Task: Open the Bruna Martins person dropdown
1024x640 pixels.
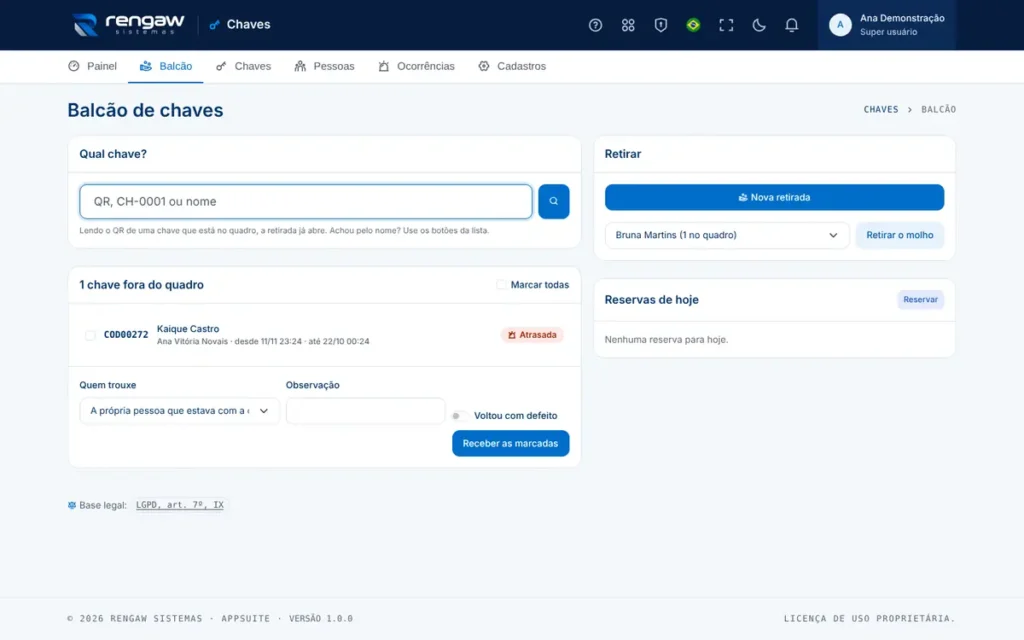Action: click(x=726, y=235)
